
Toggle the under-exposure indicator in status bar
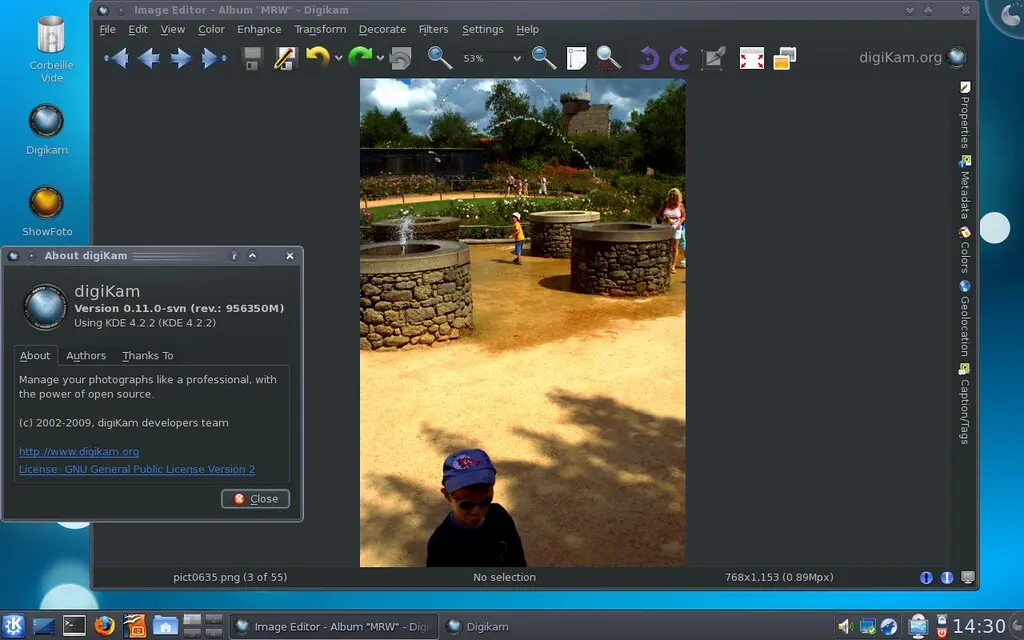926,577
